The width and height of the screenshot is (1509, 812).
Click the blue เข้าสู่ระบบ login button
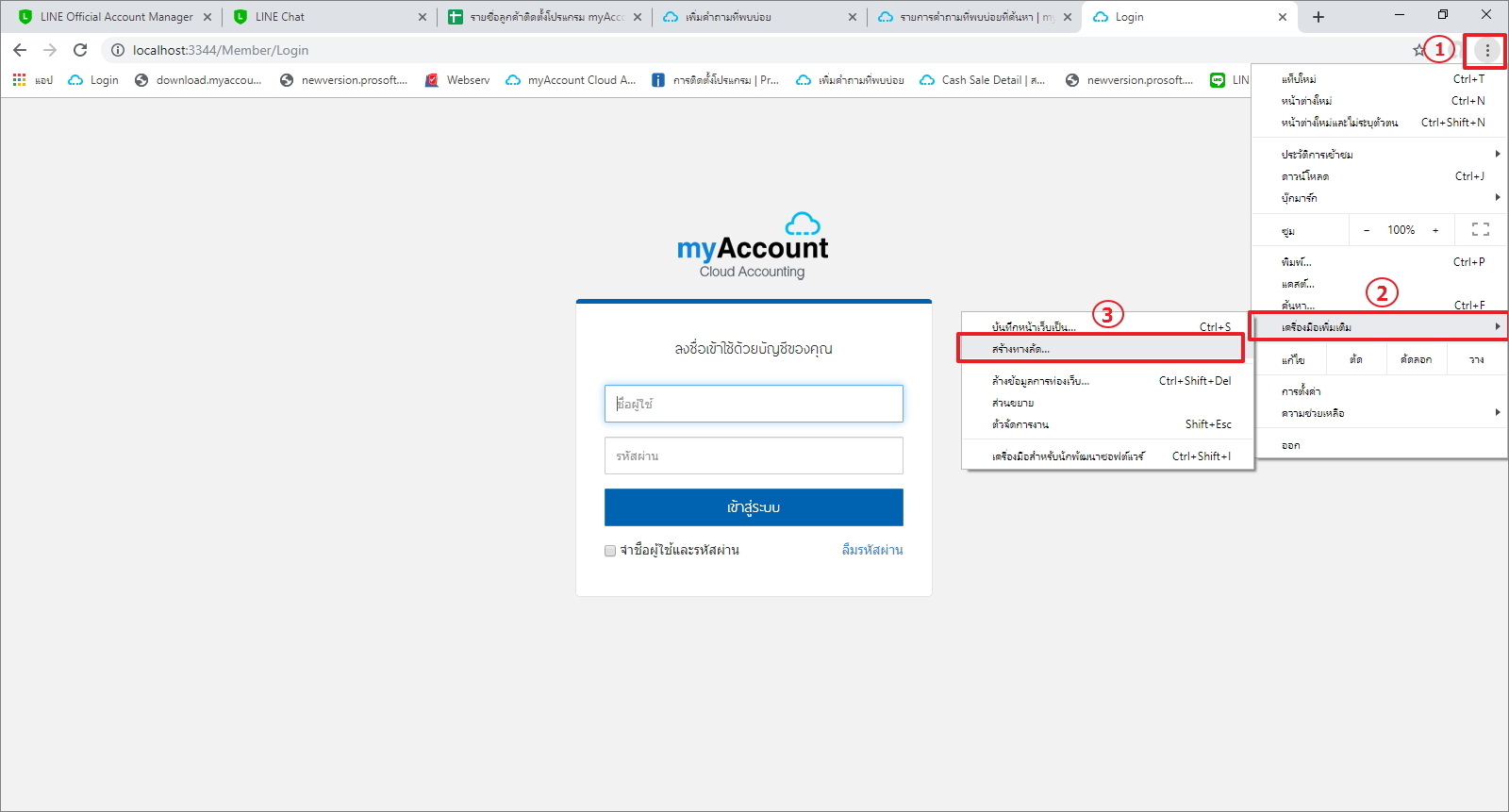point(754,507)
